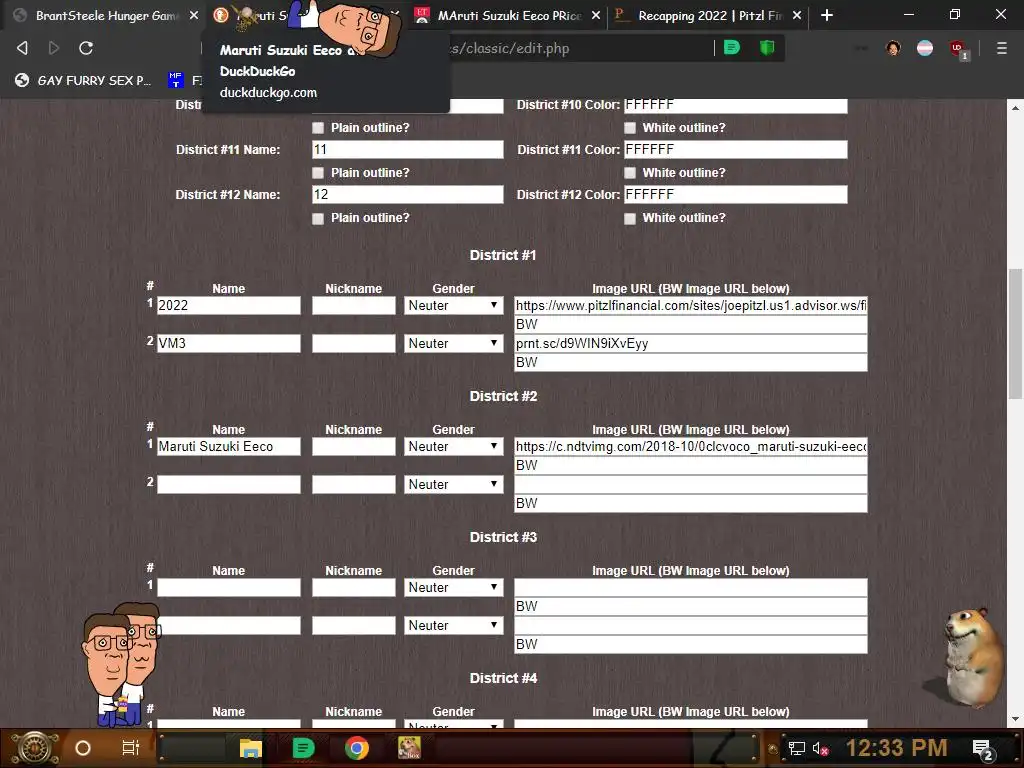Click the page vertical scrollbar thumb
Viewport: 1024px width, 768px height.
click(1015, 333)
